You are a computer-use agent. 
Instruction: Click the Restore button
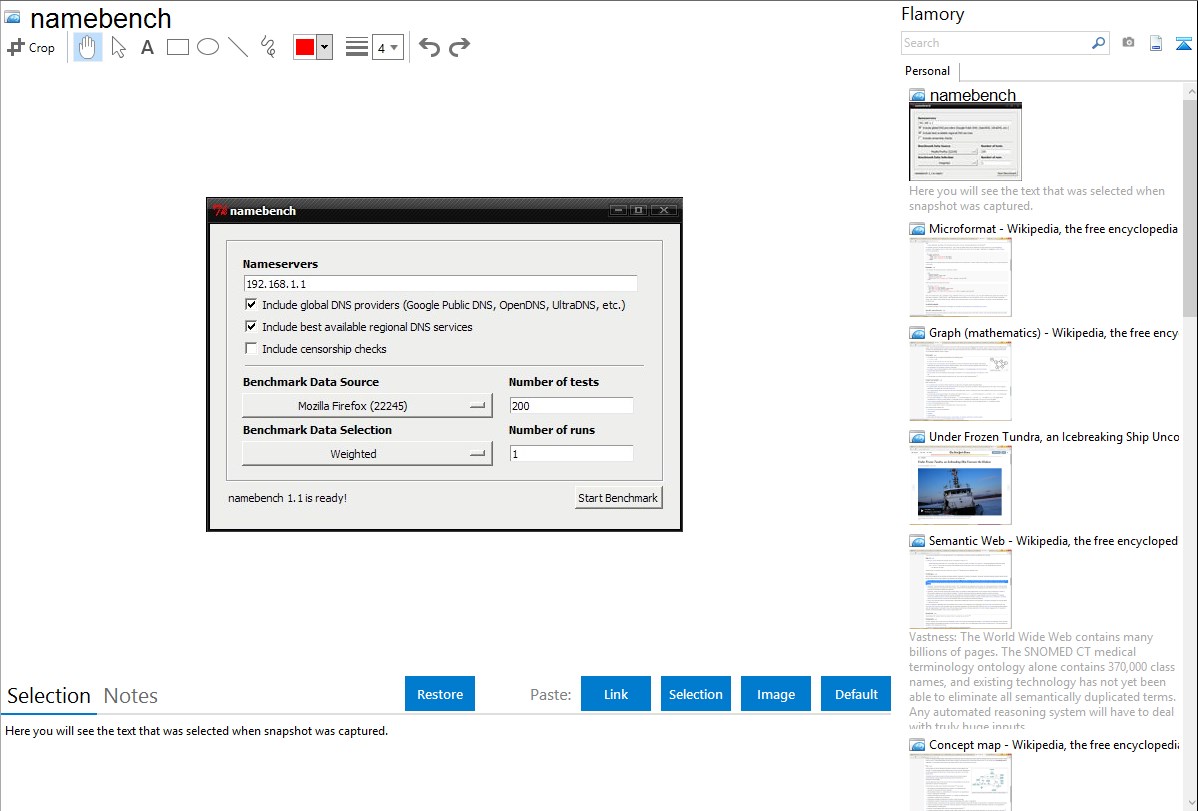click(440, 694)
